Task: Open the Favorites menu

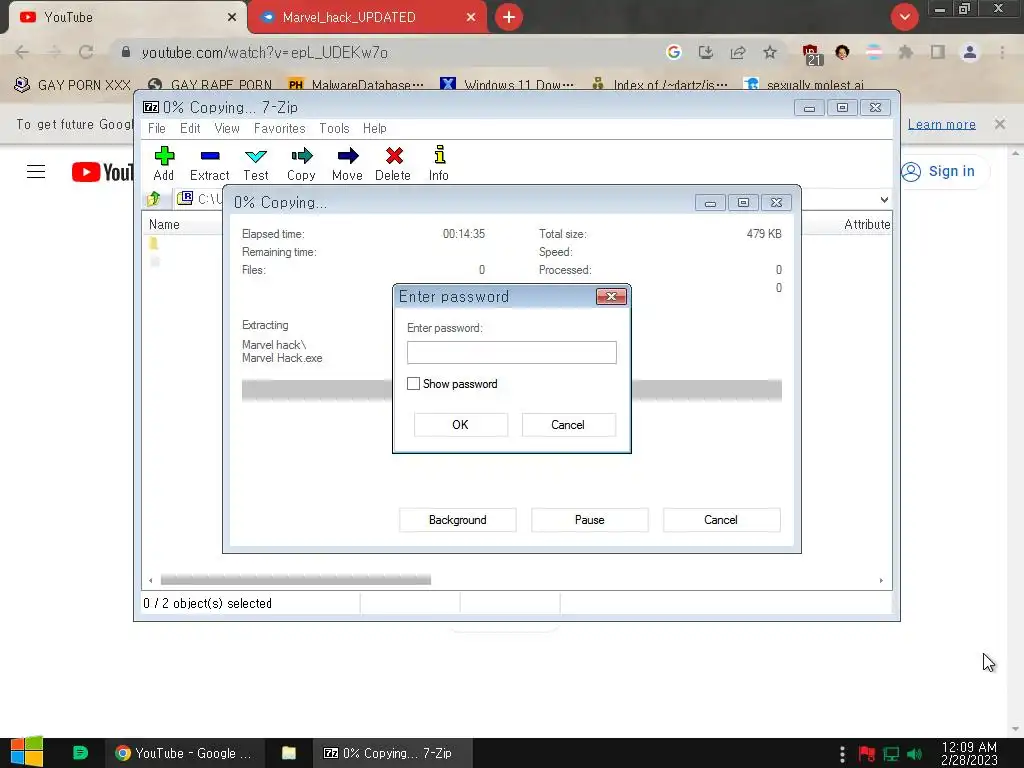Action: (x=280, y=129)
